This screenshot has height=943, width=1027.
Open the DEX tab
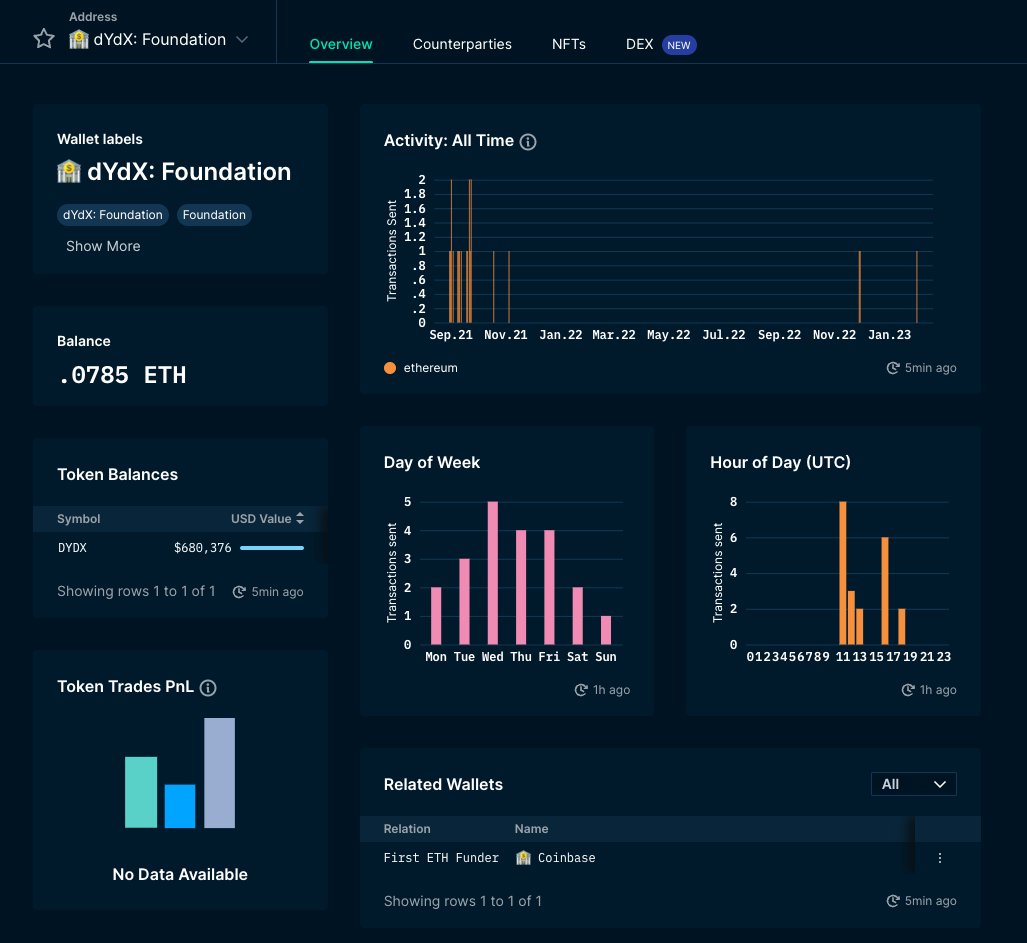click(639, 44)
